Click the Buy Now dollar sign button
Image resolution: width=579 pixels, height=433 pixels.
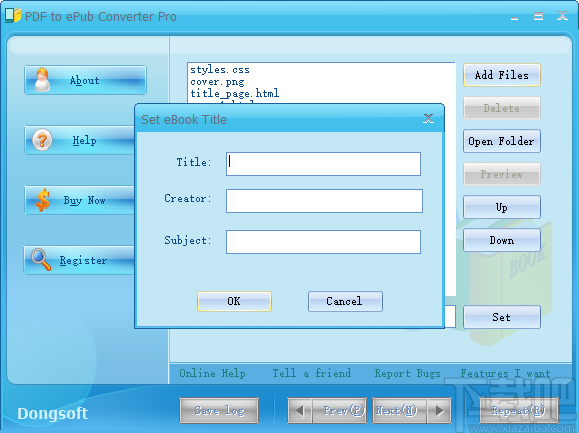click(x=80, y=200)
